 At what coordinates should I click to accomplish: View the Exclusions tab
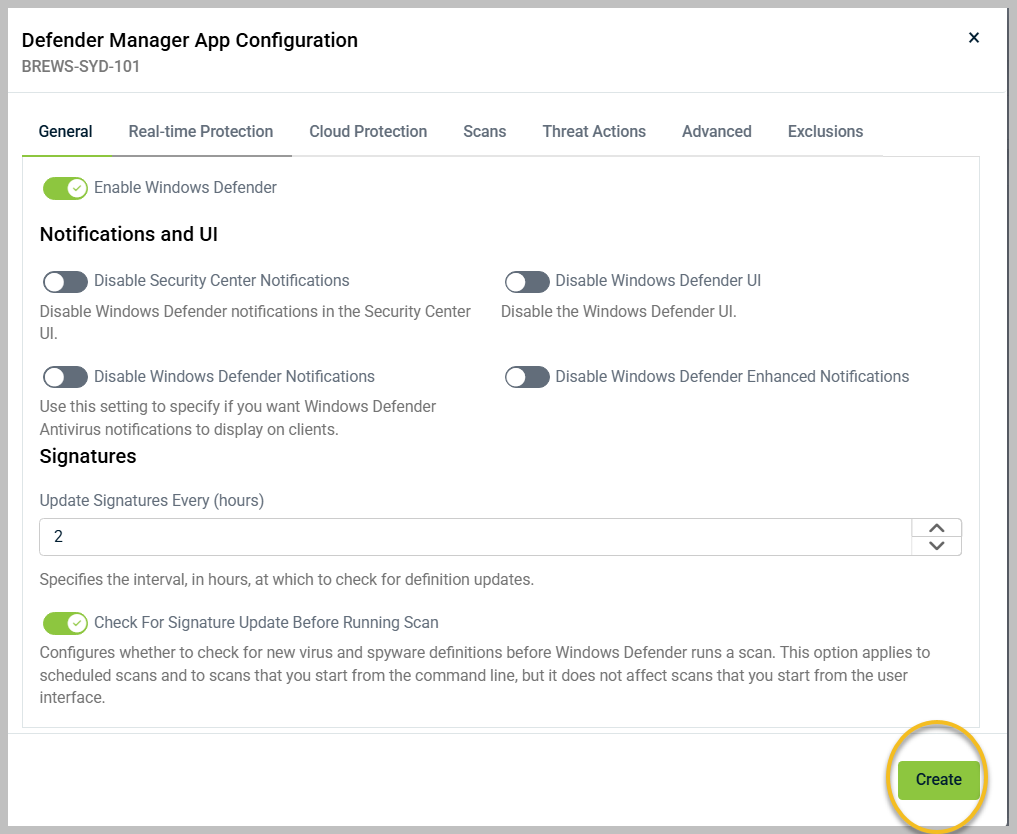point(825,131)
